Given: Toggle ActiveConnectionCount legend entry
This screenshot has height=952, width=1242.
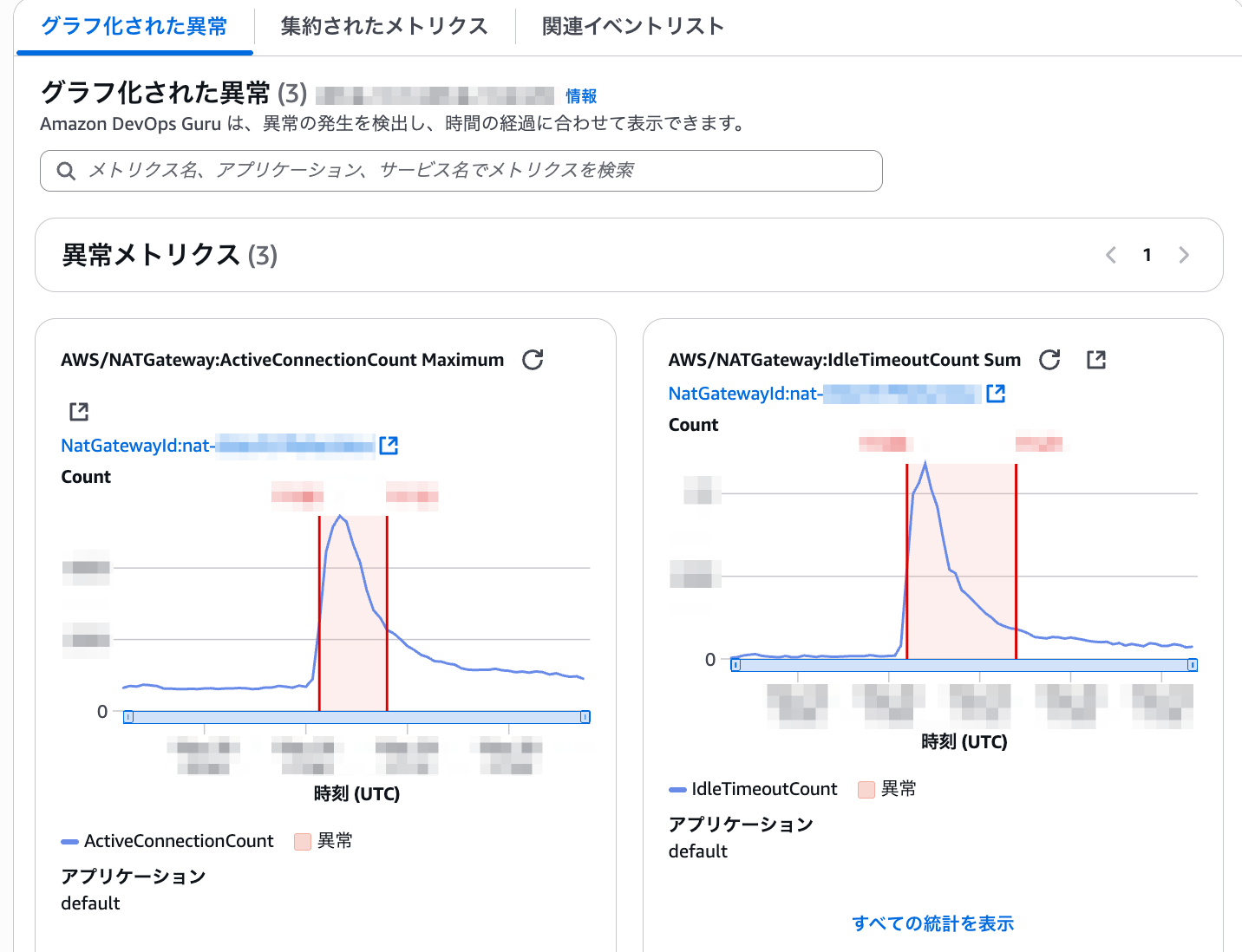Looking at the screenshot, I should pyautogui.click(x=167, y=841).
